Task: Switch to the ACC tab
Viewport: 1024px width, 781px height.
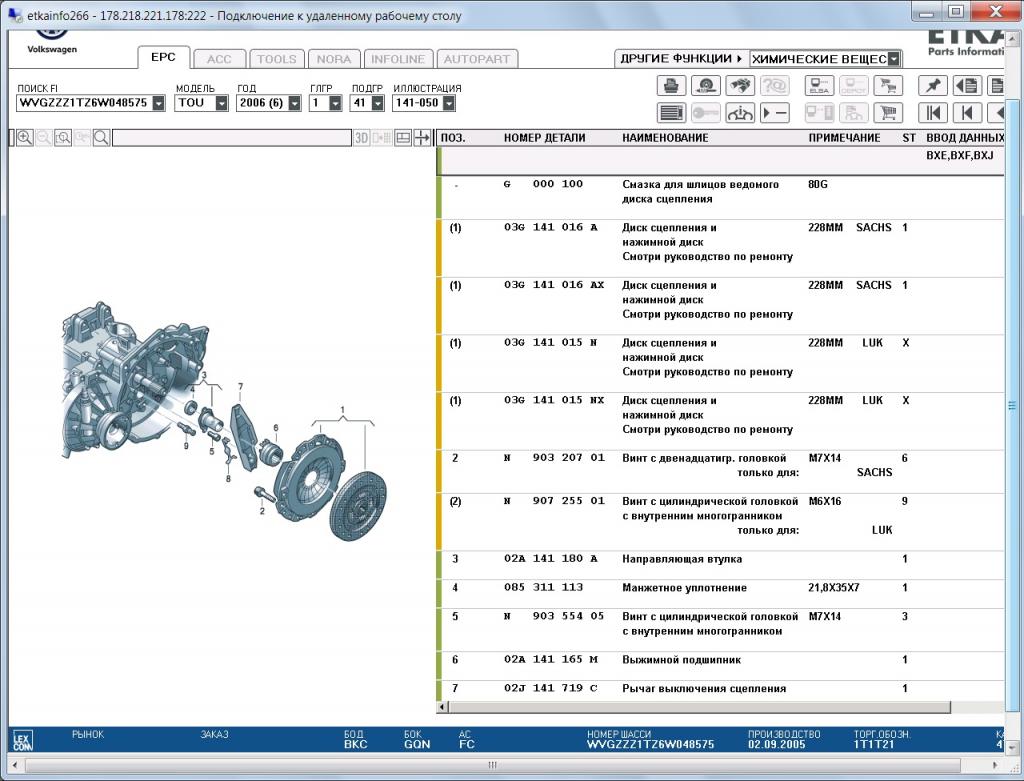Action: click(x=219, y=59)
